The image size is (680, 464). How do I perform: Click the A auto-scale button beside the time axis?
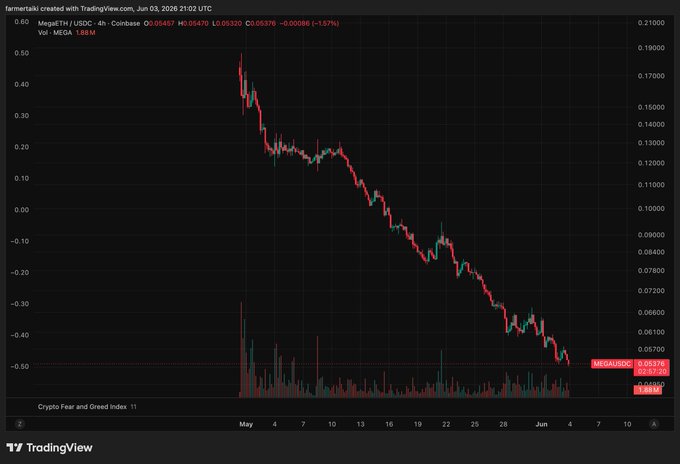point(654,424)
